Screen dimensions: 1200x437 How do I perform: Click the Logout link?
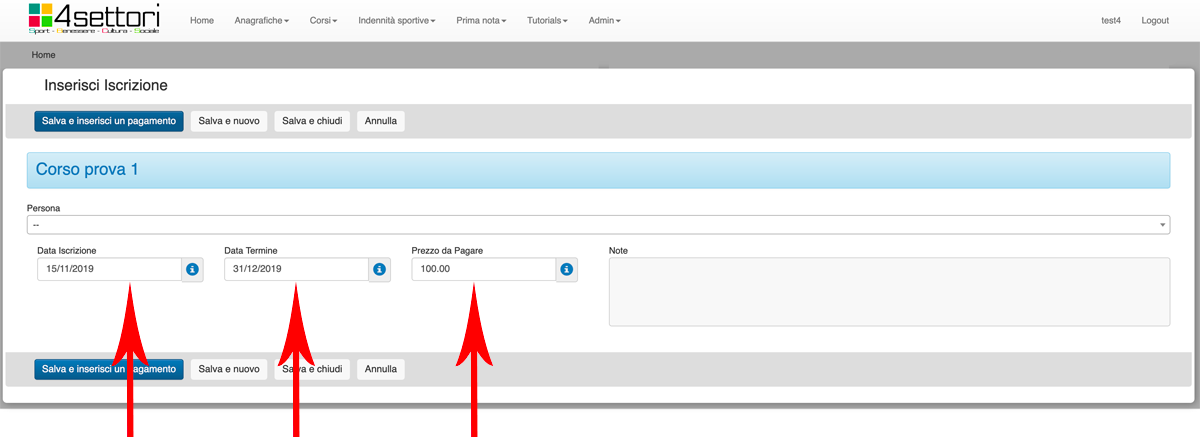tap(1154, 20)
